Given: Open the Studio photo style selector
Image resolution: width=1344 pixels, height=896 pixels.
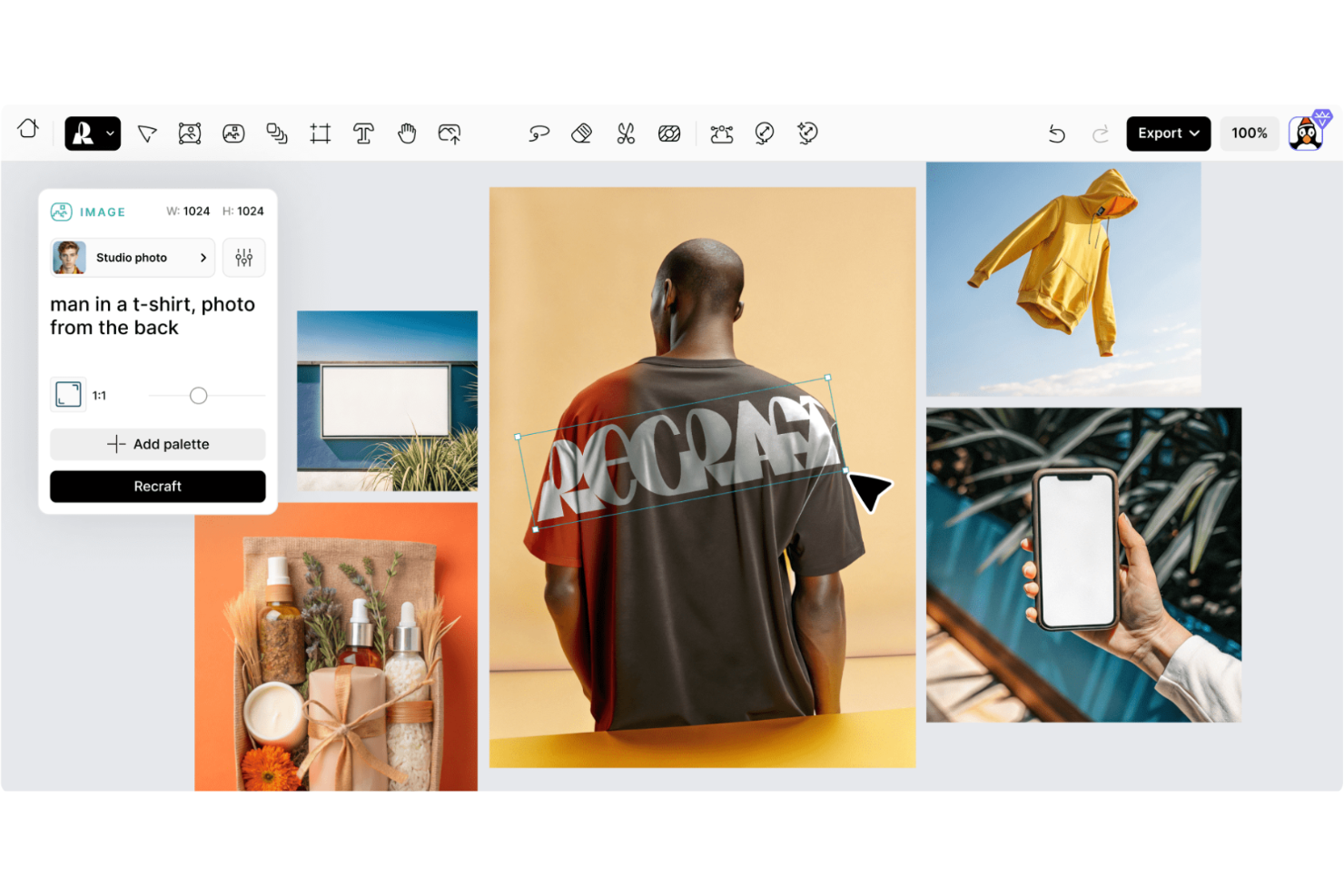Looking at the screenshot, I should pos(133,258).
